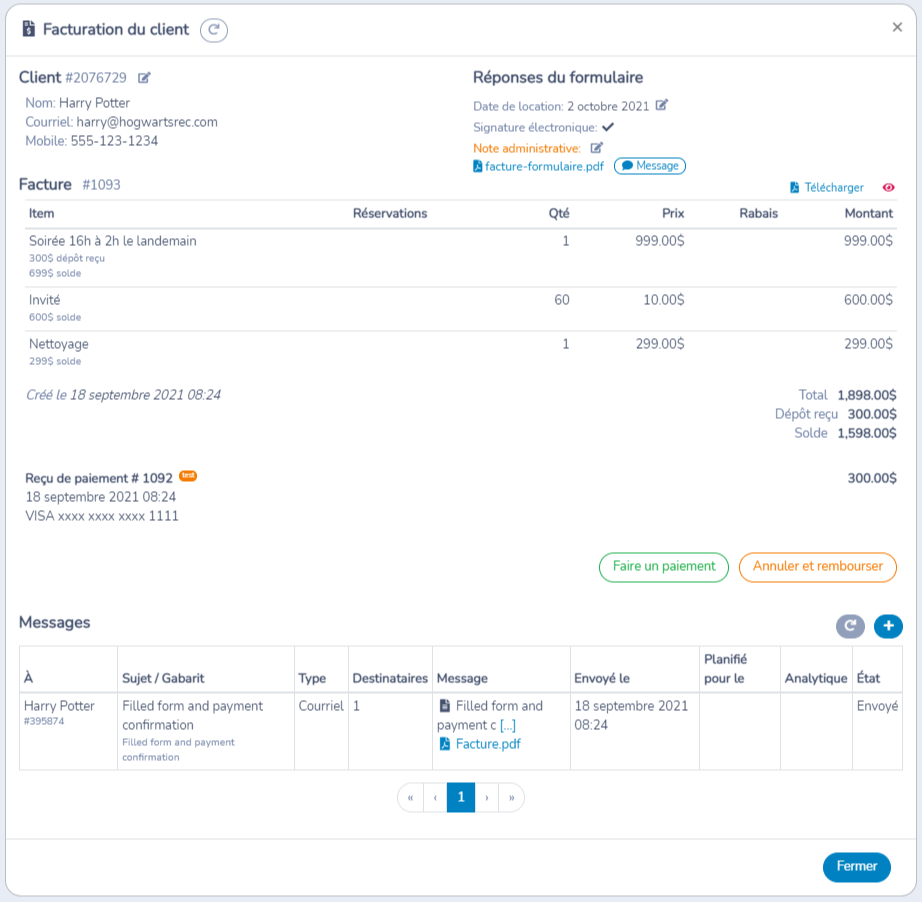
Task: Select the 'Soirée 16h à 2h le landemain' item
Action: (112, 241)
